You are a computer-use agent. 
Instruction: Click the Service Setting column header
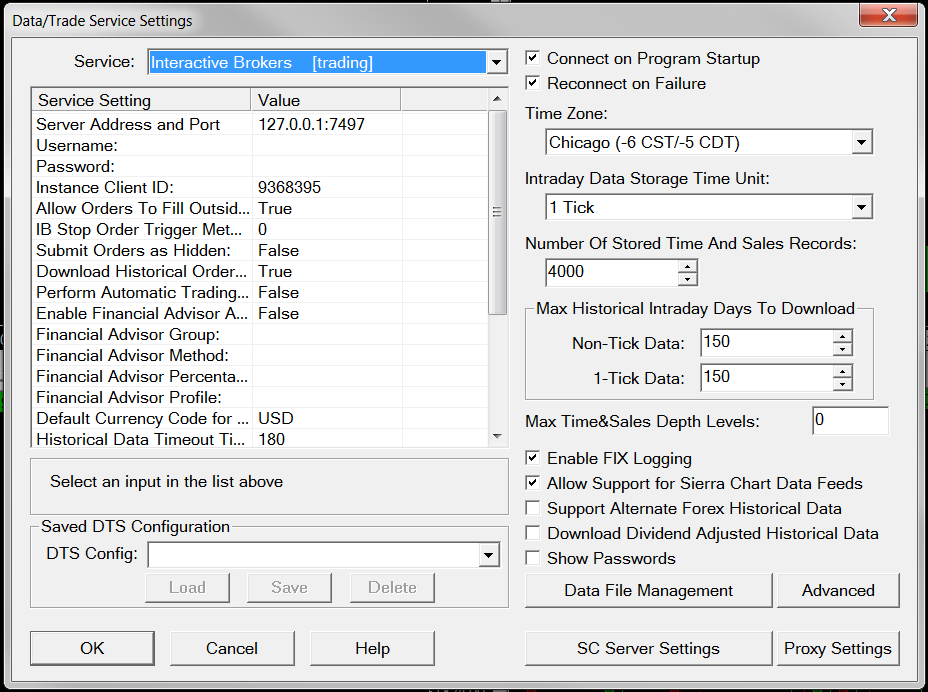[x=141, y=100]
